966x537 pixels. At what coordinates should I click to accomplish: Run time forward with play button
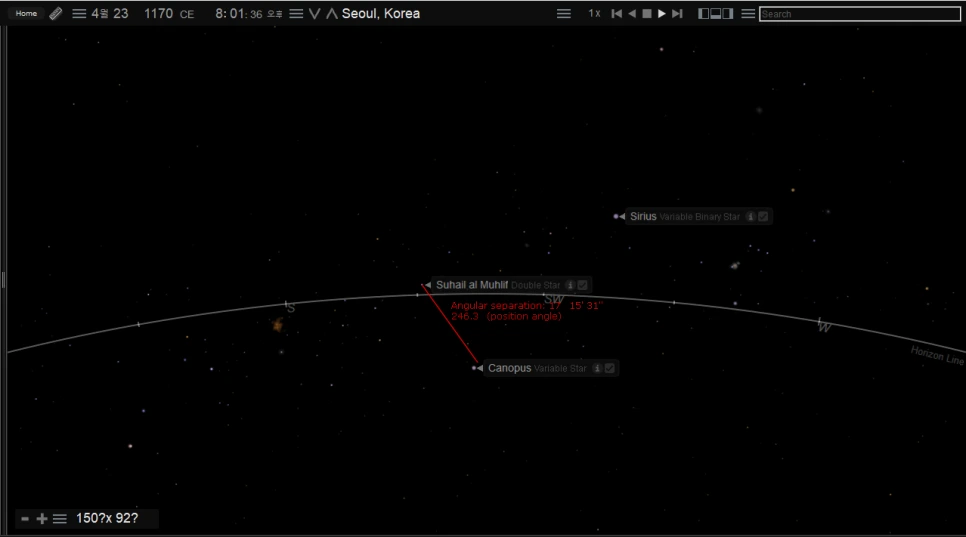coord(662,14)
